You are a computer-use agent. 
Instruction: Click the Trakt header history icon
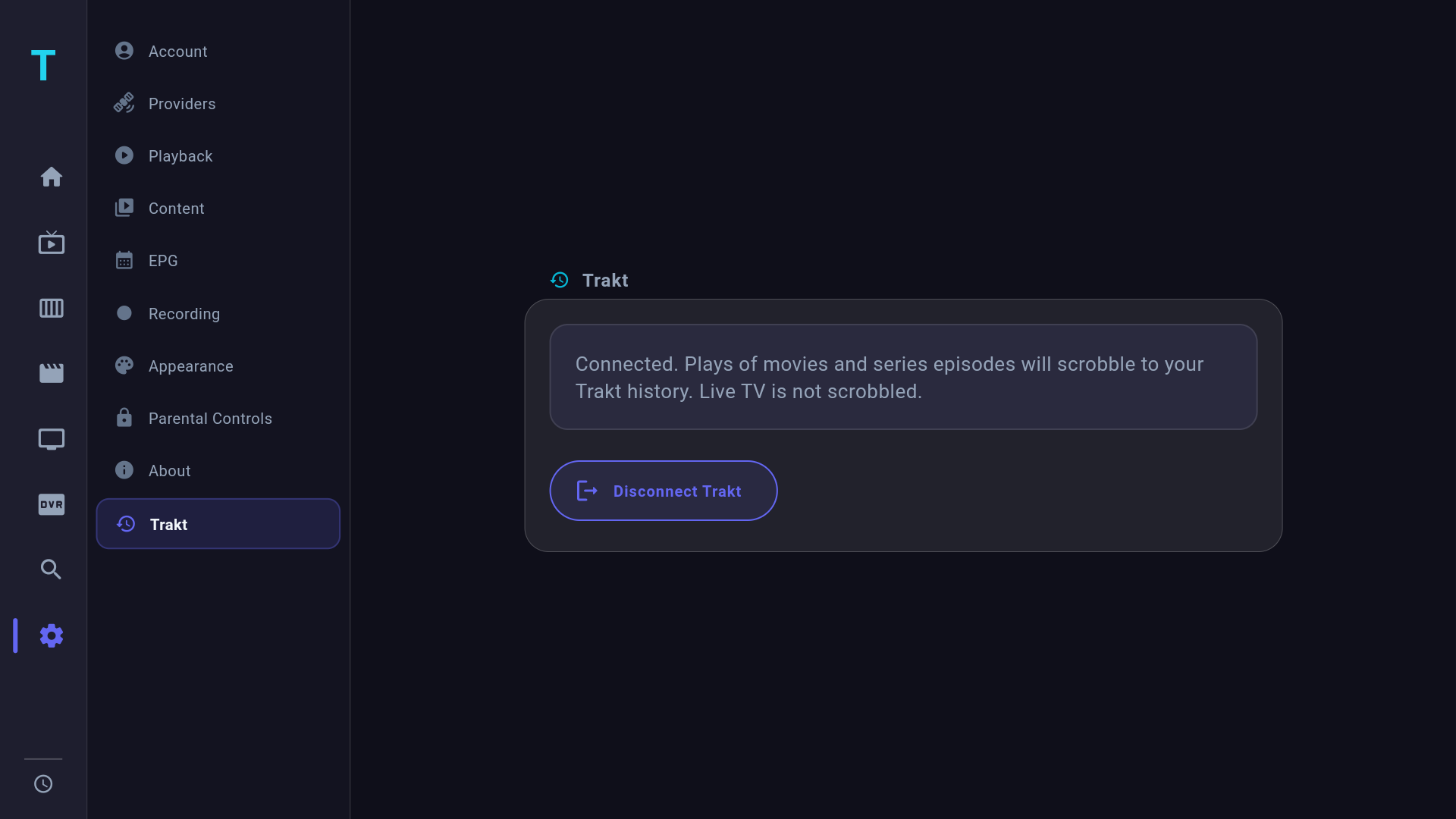(560, 281)
